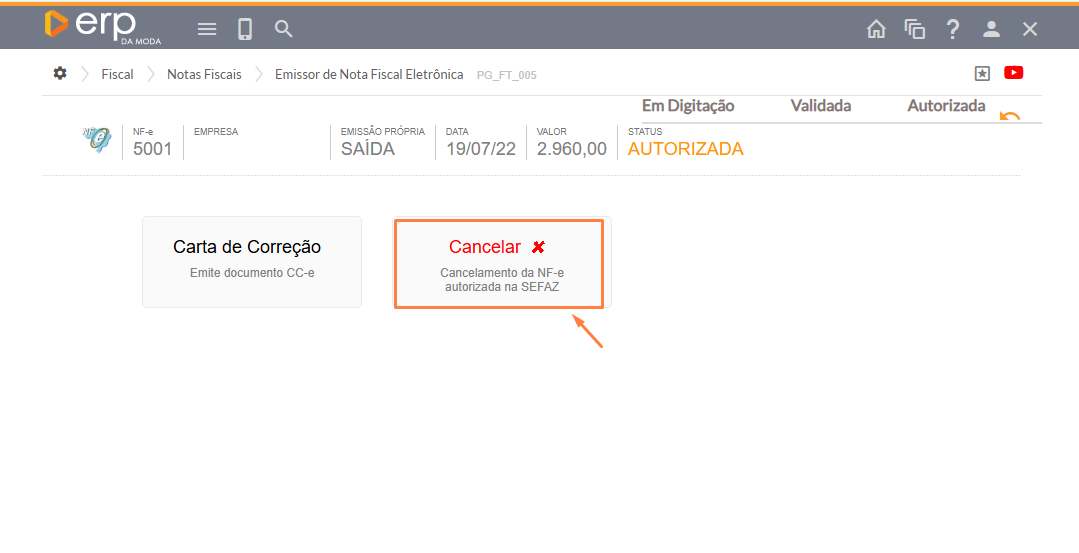Open the YouTube tutorial icon

(1014, 73)
